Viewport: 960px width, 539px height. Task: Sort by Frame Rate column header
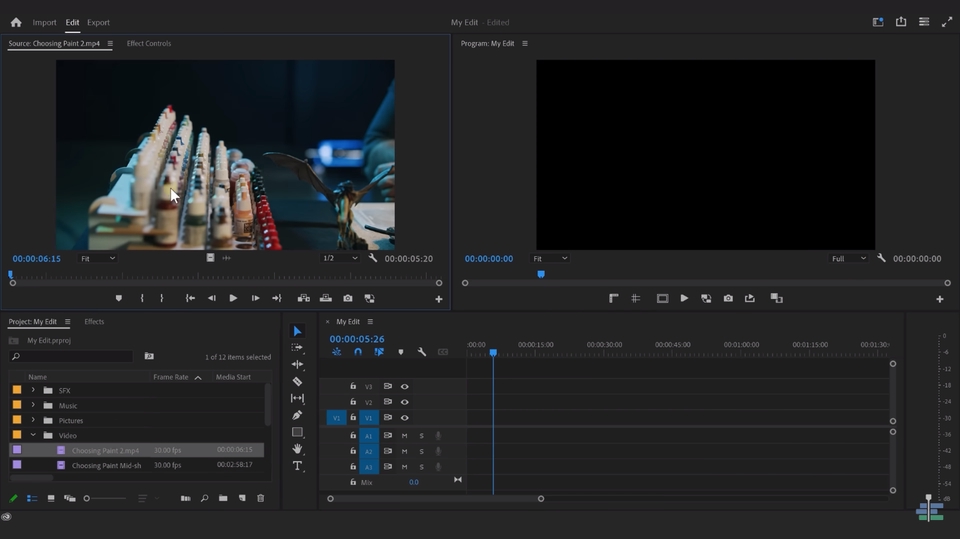pyautogui.click(x=171, y=377)
